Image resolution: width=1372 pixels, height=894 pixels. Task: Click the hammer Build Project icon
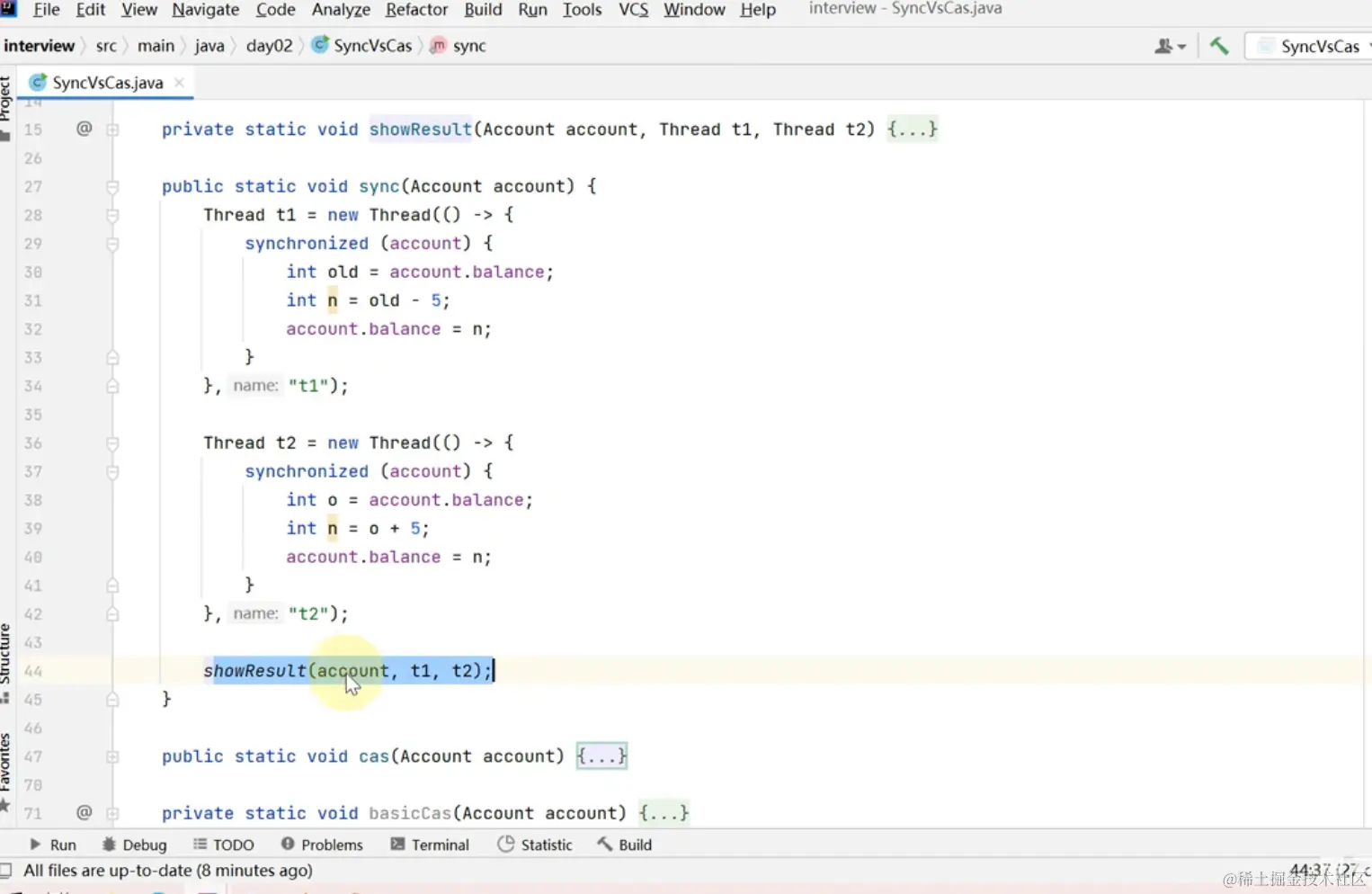[1219, 46]
